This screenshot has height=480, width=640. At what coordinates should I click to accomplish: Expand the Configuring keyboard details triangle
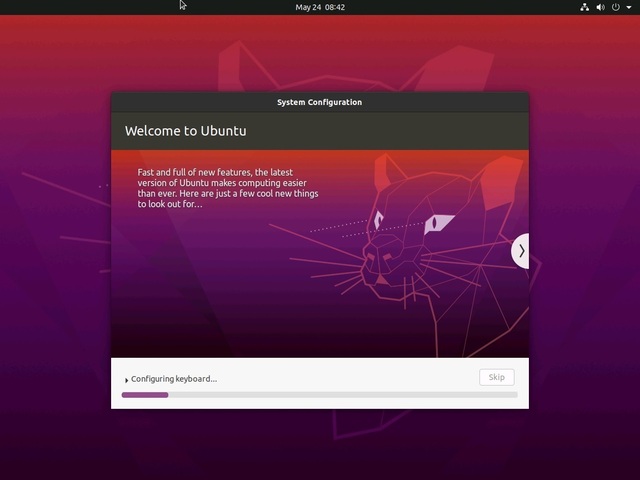tap(126, 380)
